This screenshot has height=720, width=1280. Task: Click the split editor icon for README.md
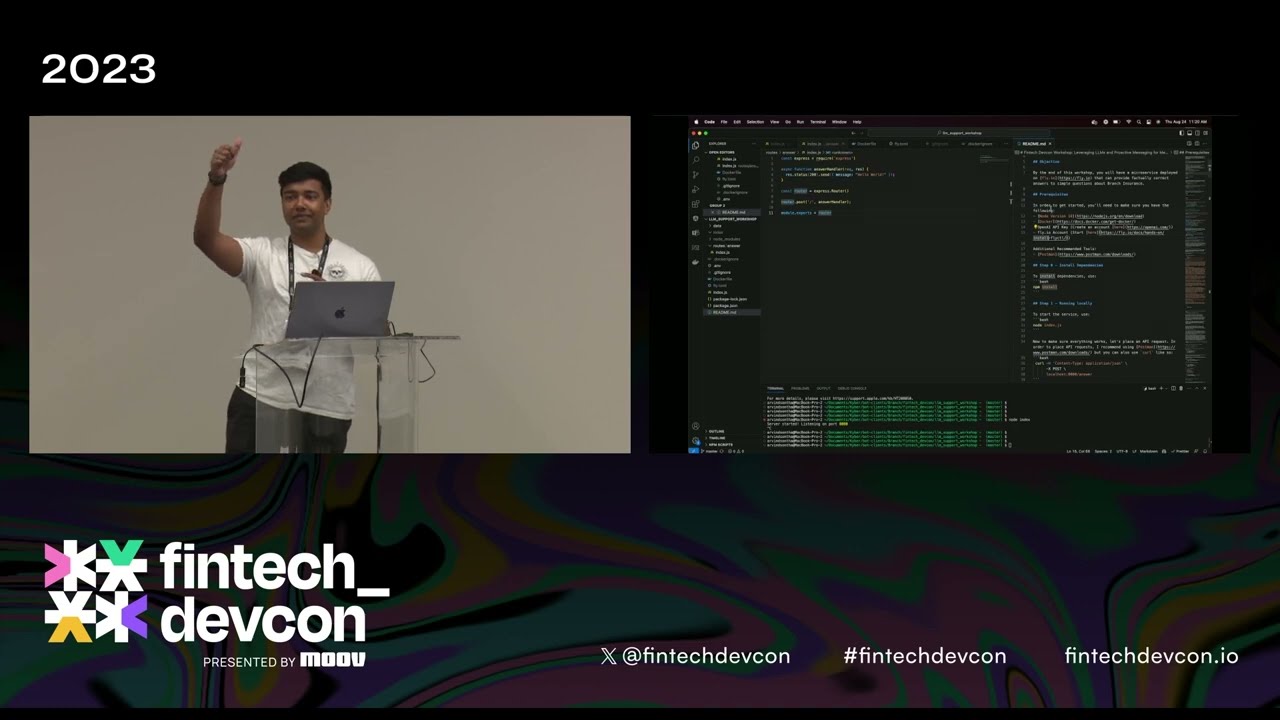(1197, 143)
